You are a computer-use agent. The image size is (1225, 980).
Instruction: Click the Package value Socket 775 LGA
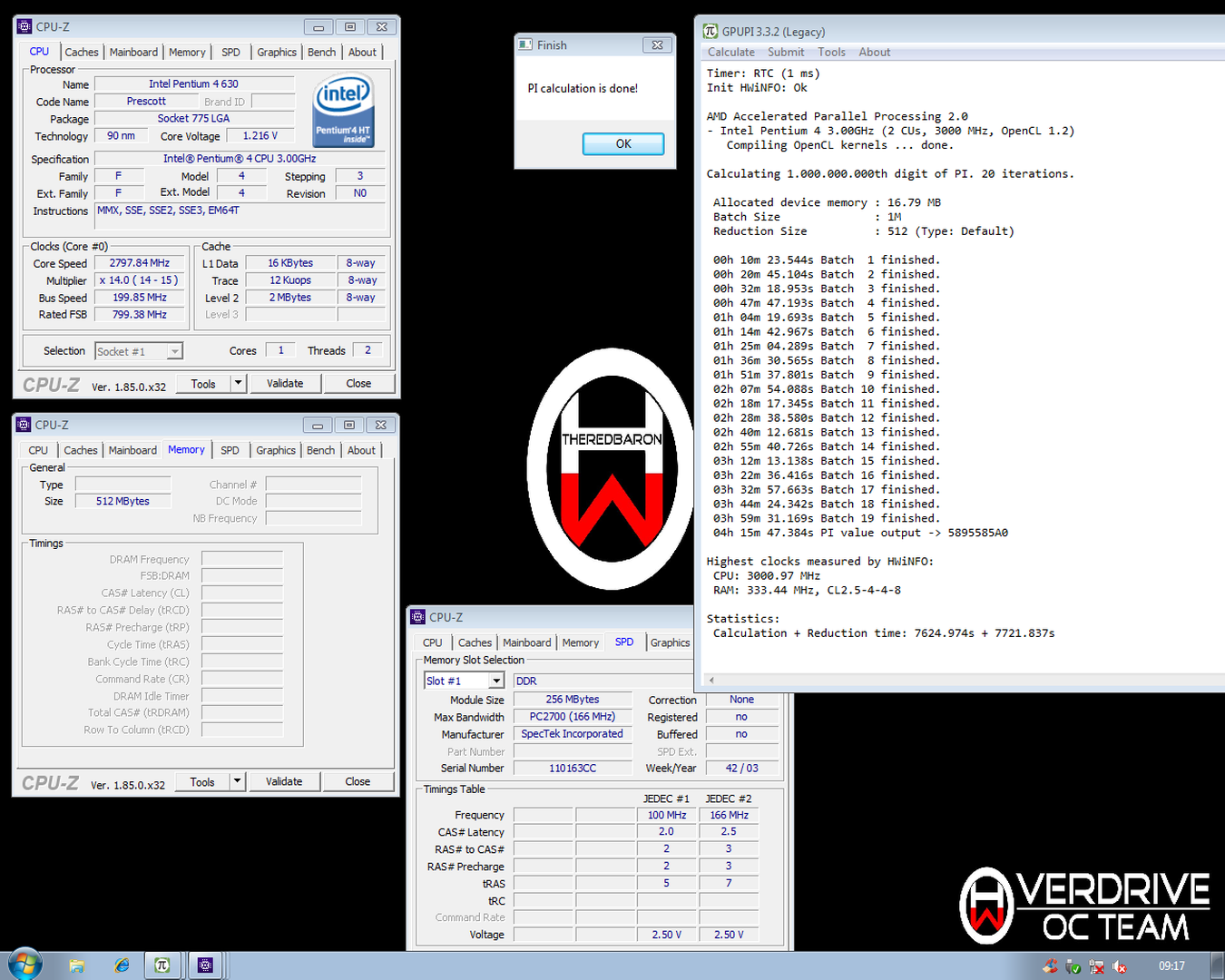[194, 118]
